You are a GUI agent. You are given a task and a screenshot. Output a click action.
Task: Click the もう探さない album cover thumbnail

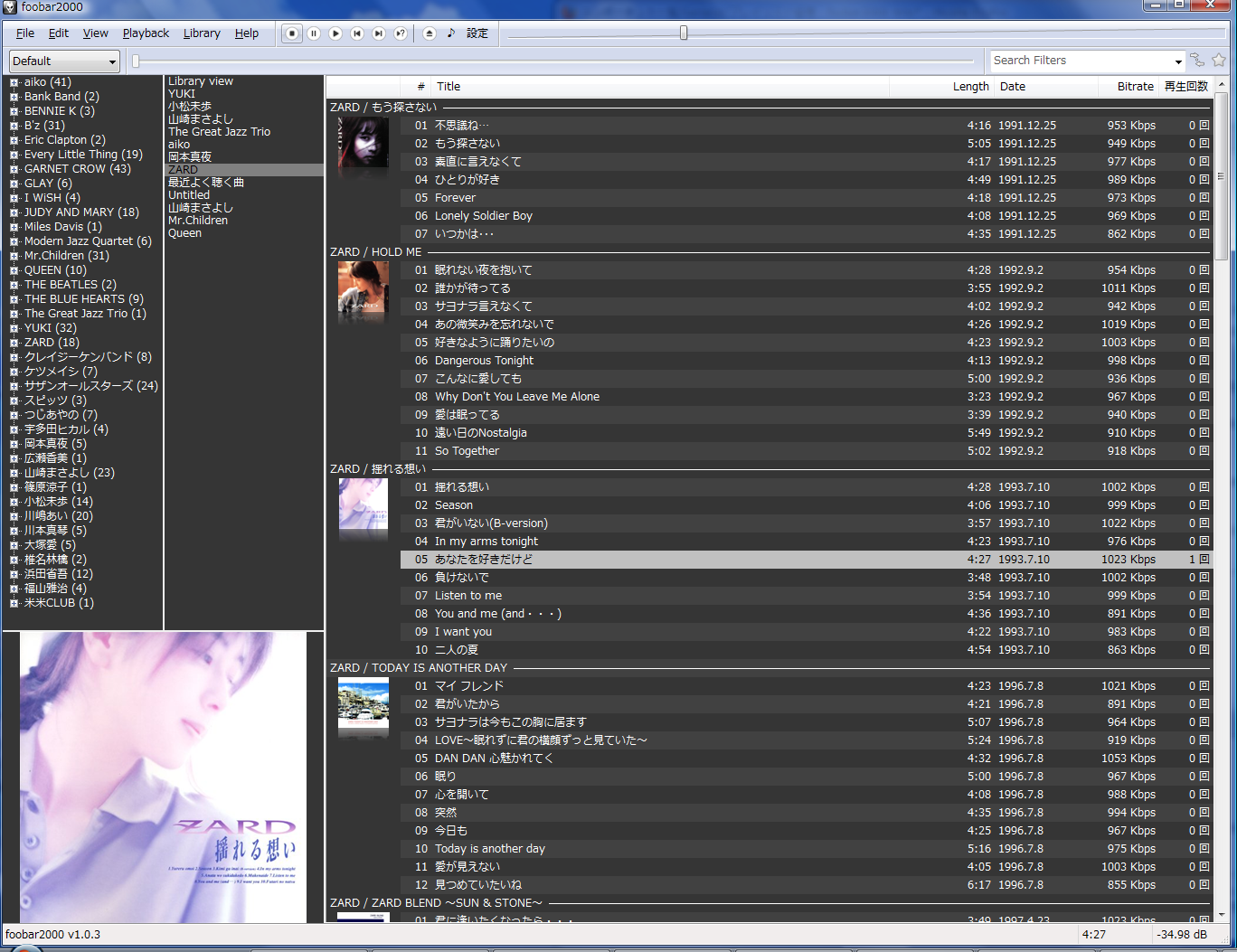point(364,143)
